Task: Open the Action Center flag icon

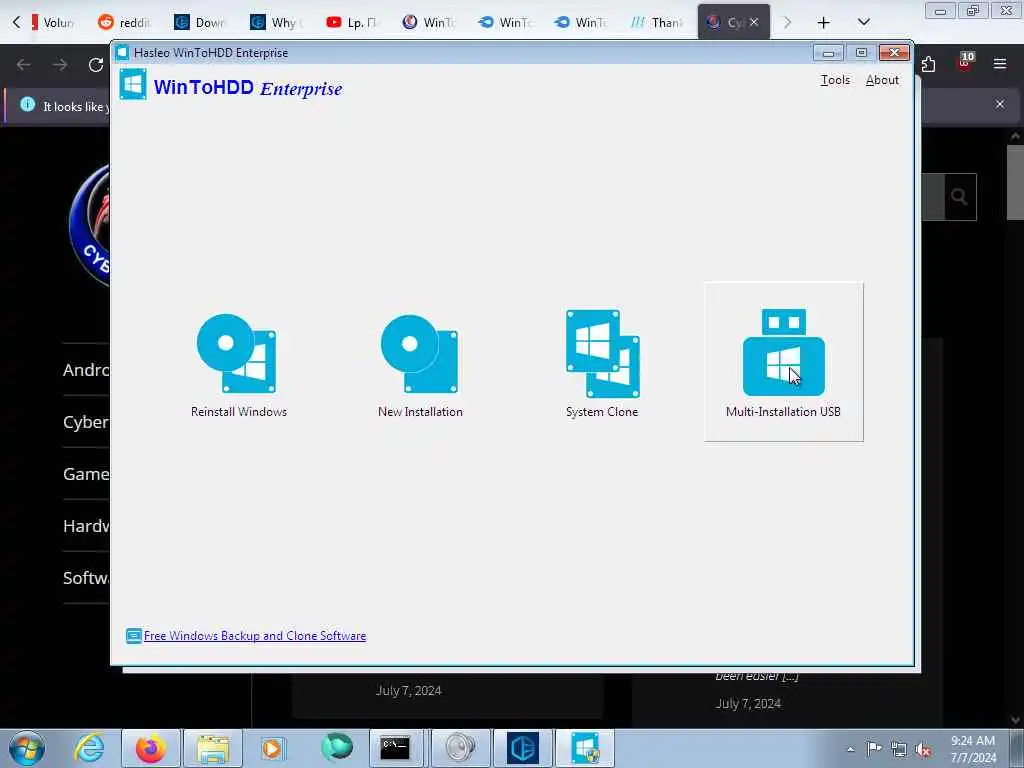Action: pyautogui.click(x=874, y=749)
